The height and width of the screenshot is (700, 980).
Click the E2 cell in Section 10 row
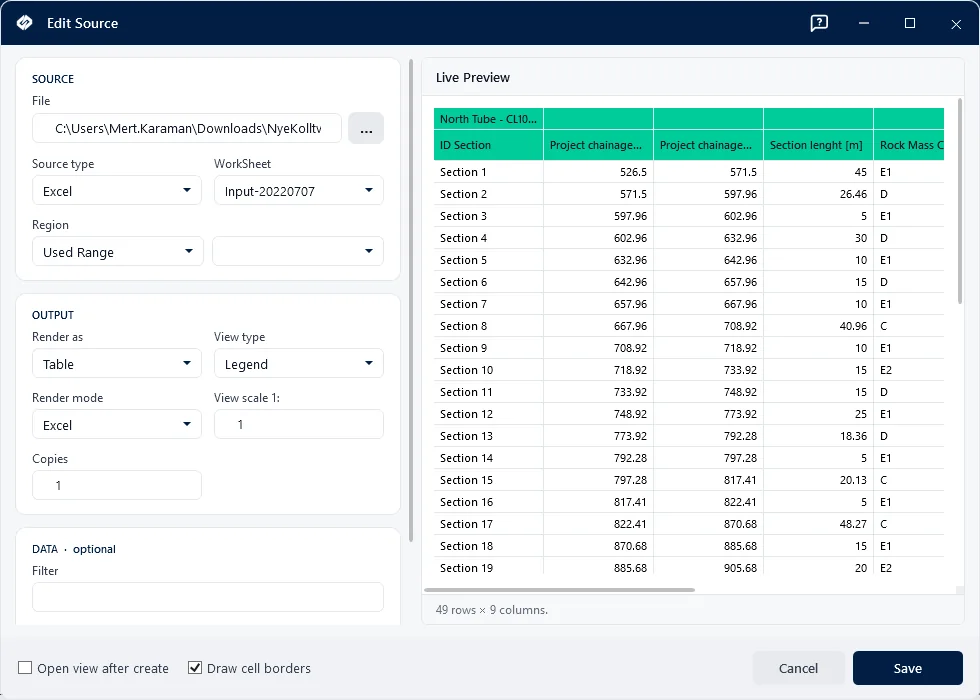point(909,370)
